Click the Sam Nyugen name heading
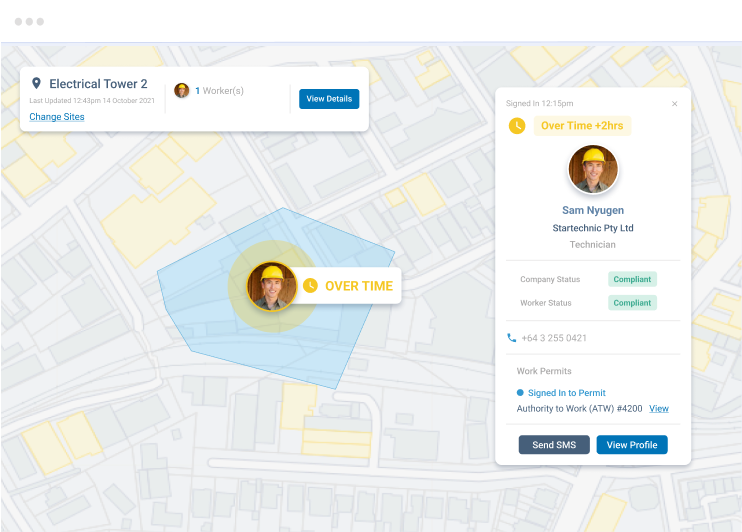 pos(593,210)
